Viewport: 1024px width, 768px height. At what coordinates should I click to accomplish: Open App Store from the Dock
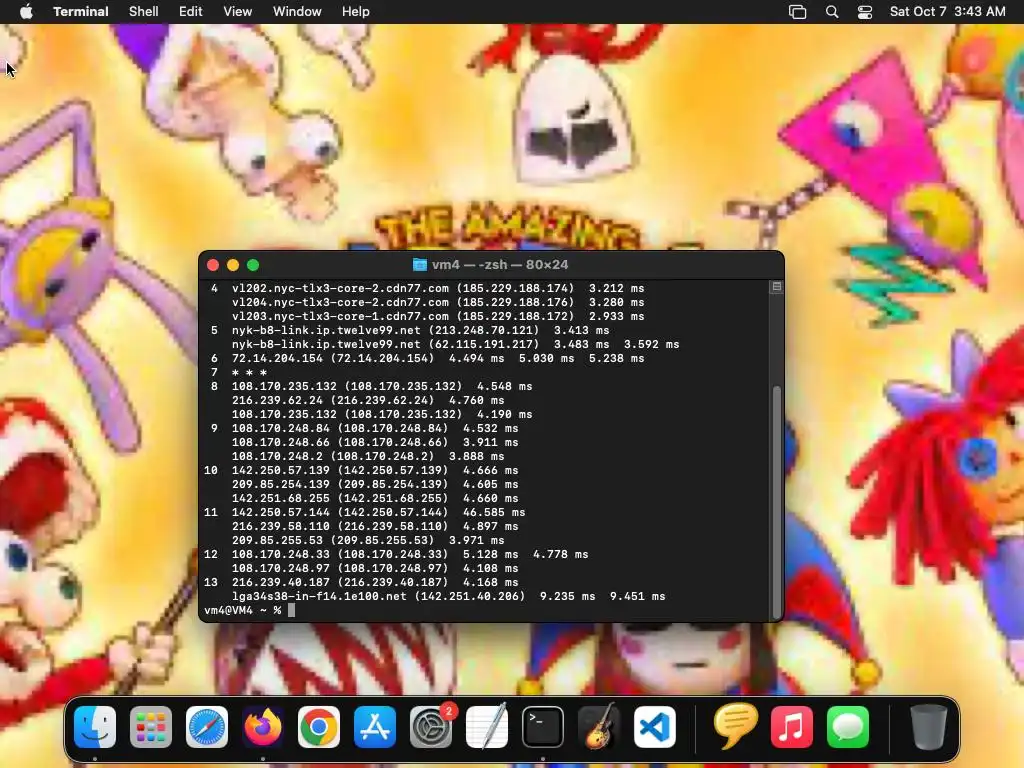click(375, 727)
